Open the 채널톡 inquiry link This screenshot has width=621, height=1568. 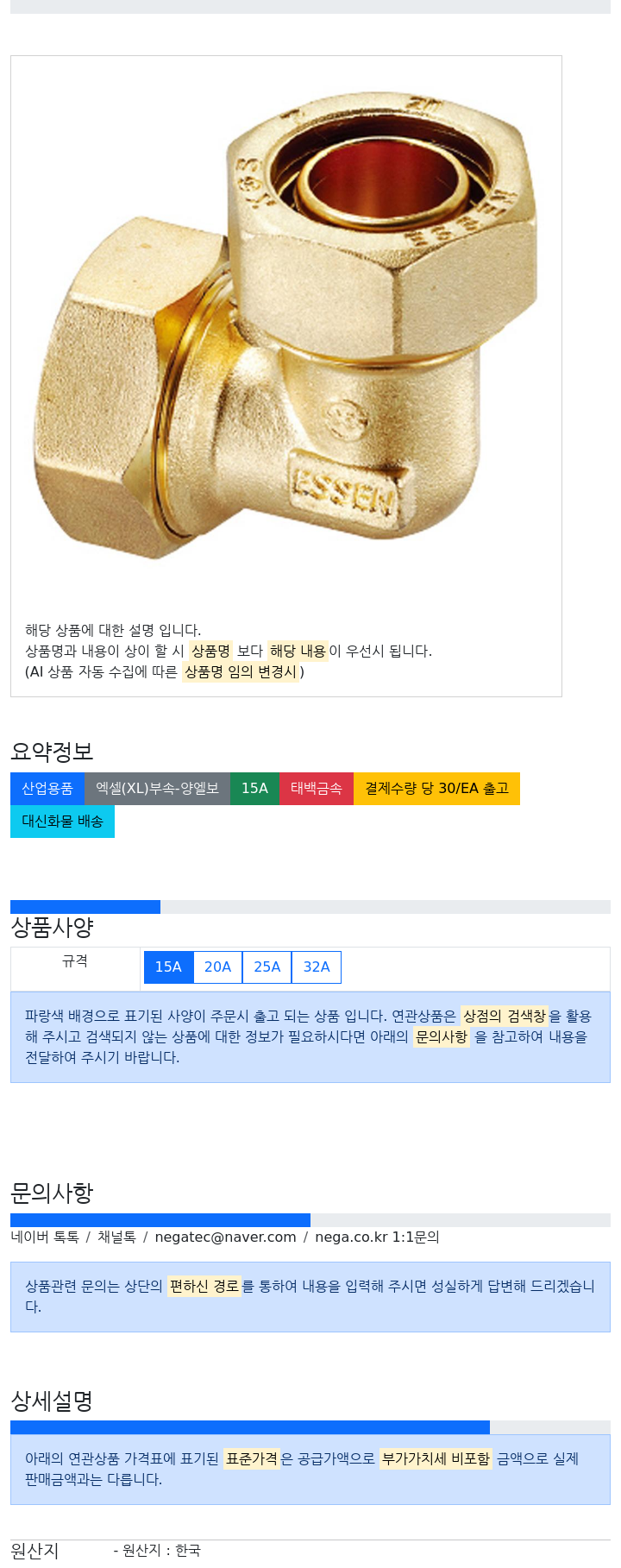click(116, 1237)
